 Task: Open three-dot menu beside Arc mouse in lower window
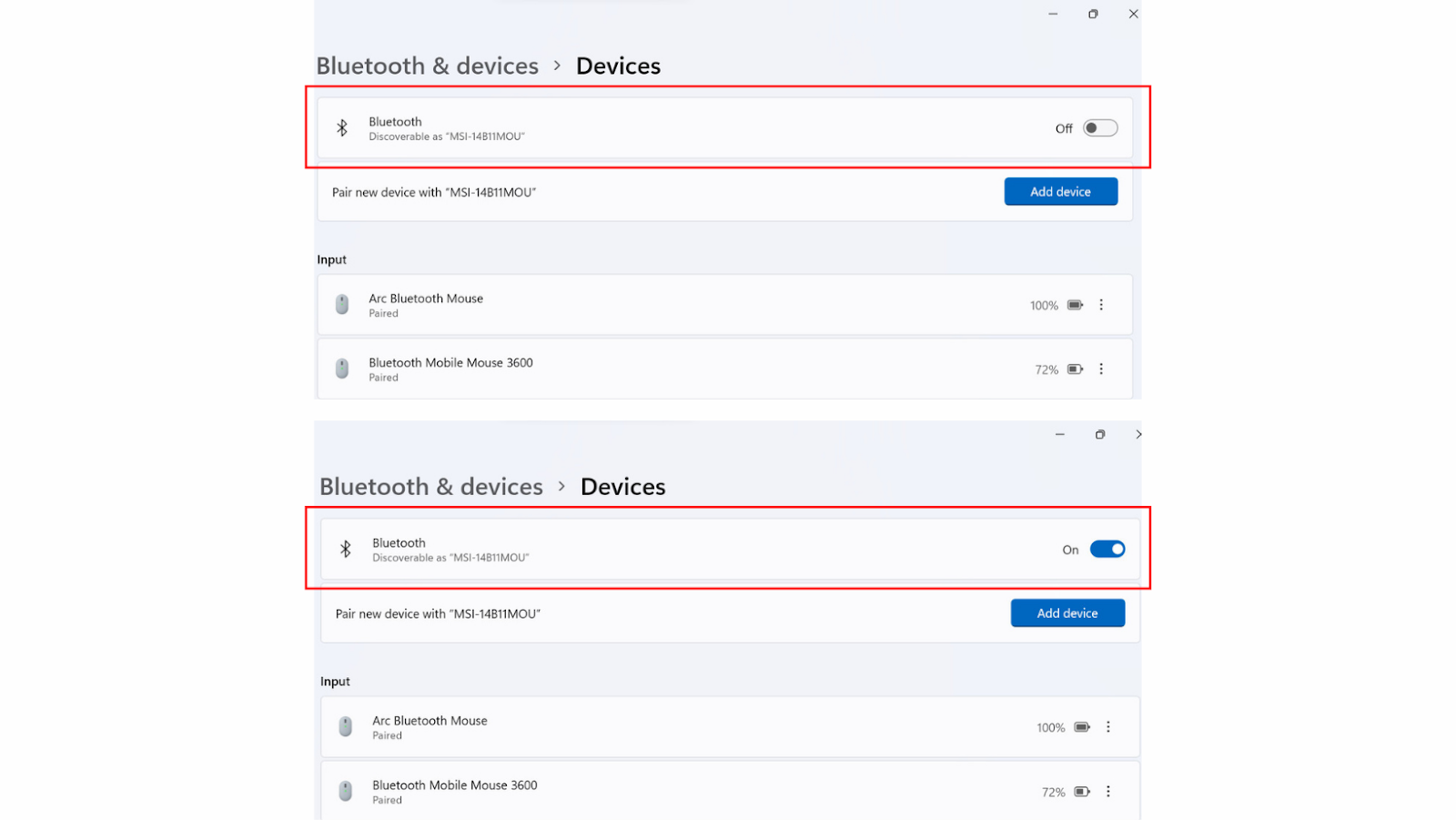pyautogui.click(x=1108, y=726)
